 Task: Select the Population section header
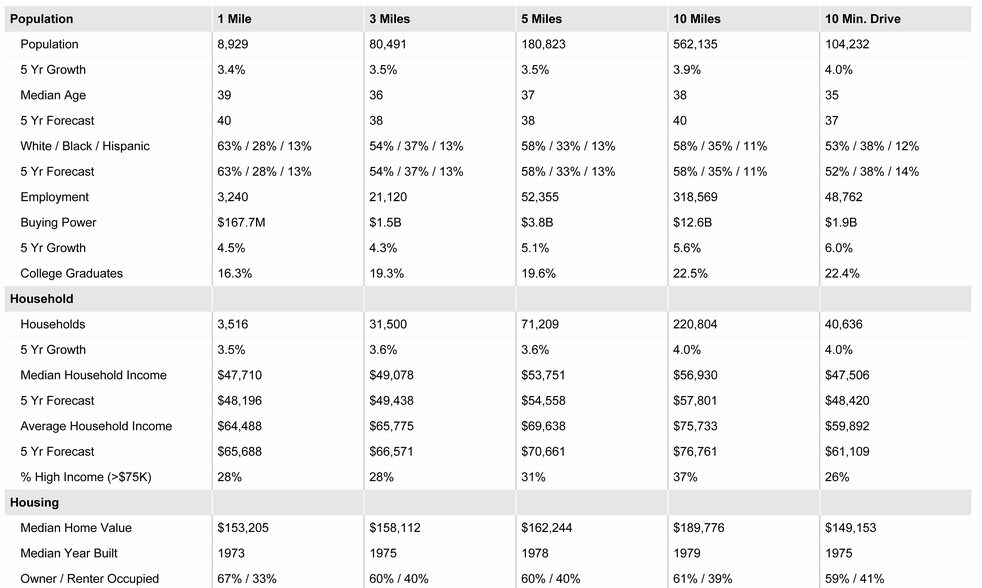[x=41, y=19]
